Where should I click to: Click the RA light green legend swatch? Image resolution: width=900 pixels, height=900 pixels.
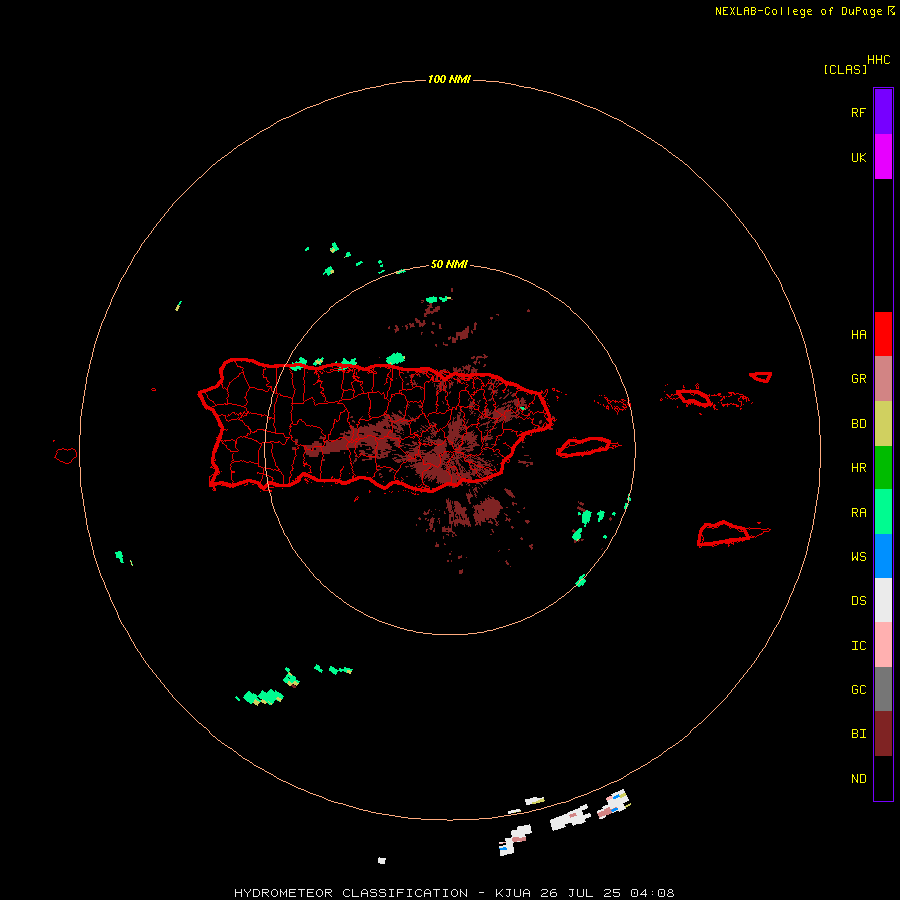pos(883,512)
